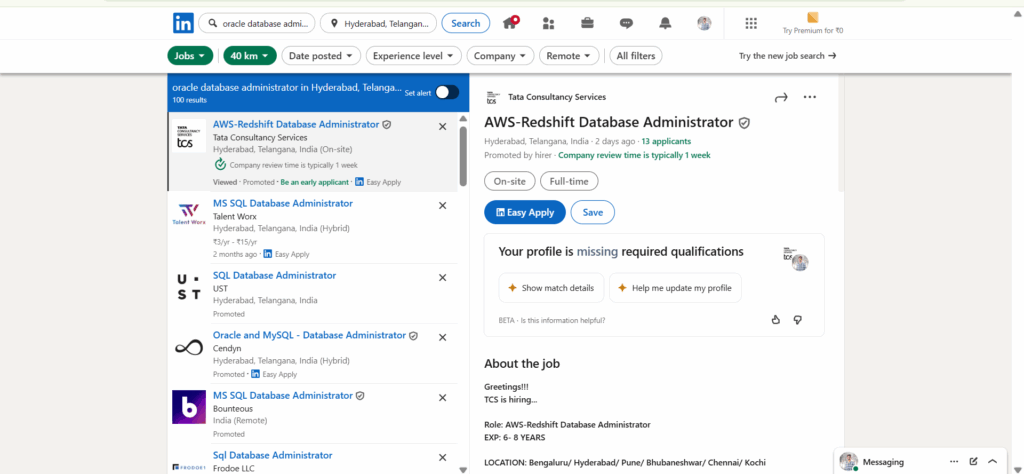
Task: Open the Messaging speech bubble icon in navbar
Action: 626,24
